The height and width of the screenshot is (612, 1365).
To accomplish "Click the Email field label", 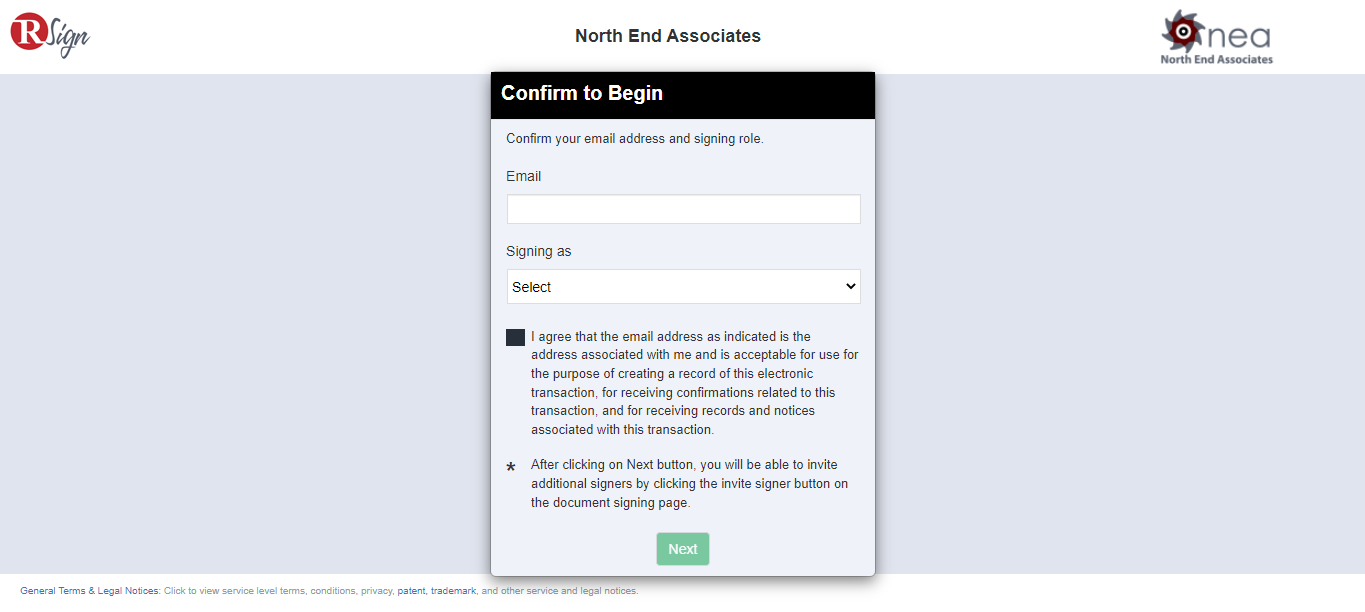I will 523,177.
